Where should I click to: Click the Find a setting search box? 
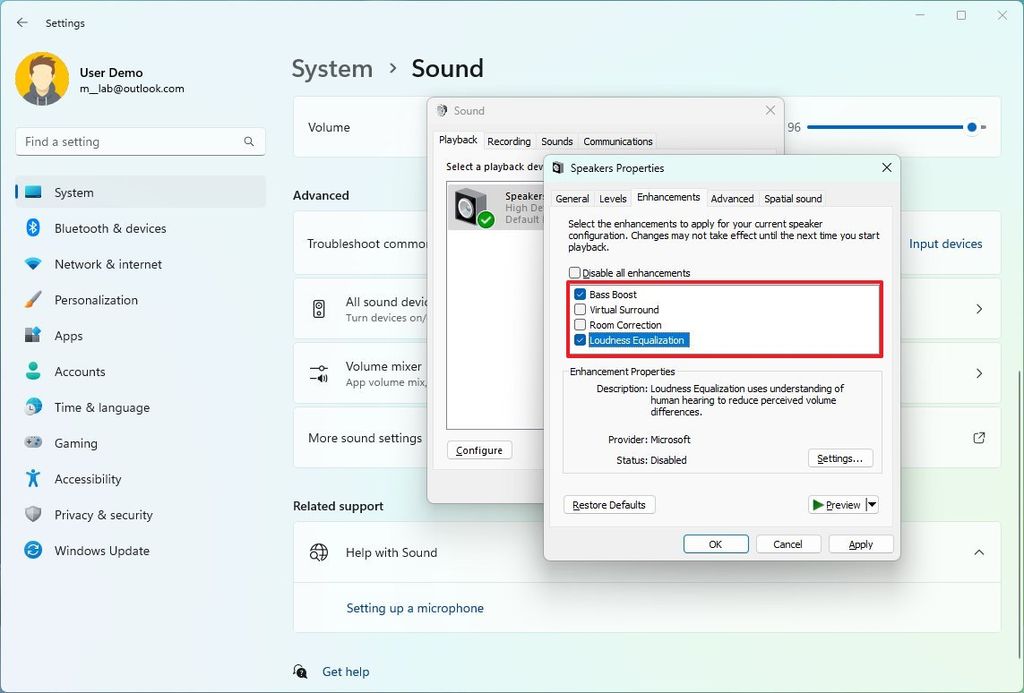click(x=140, y=141)
